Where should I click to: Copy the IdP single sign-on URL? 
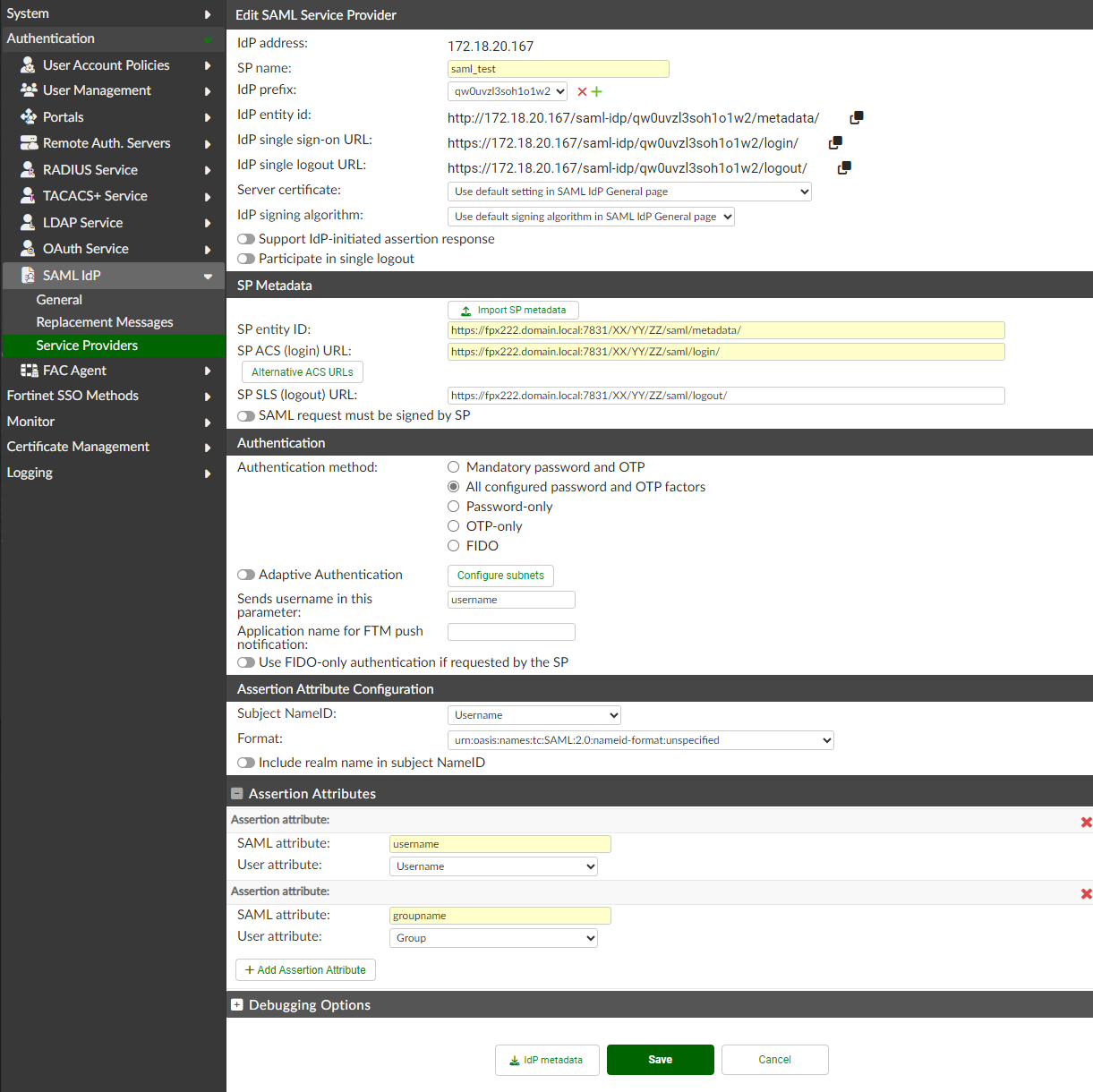coord(834,142)
